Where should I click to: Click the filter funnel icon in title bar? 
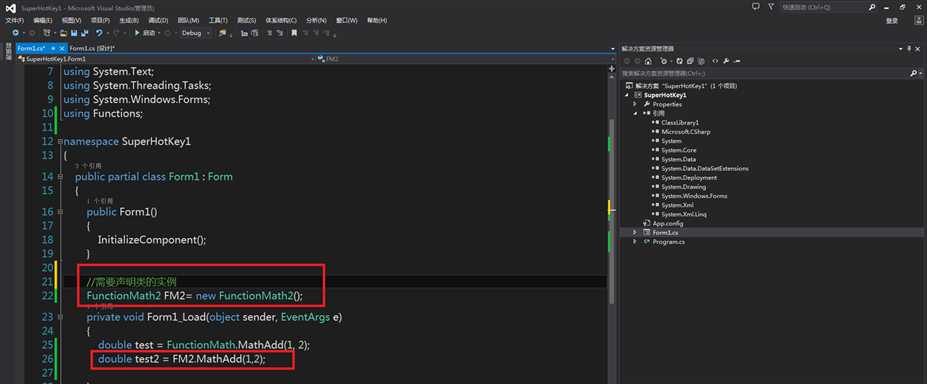click(771, 6)
